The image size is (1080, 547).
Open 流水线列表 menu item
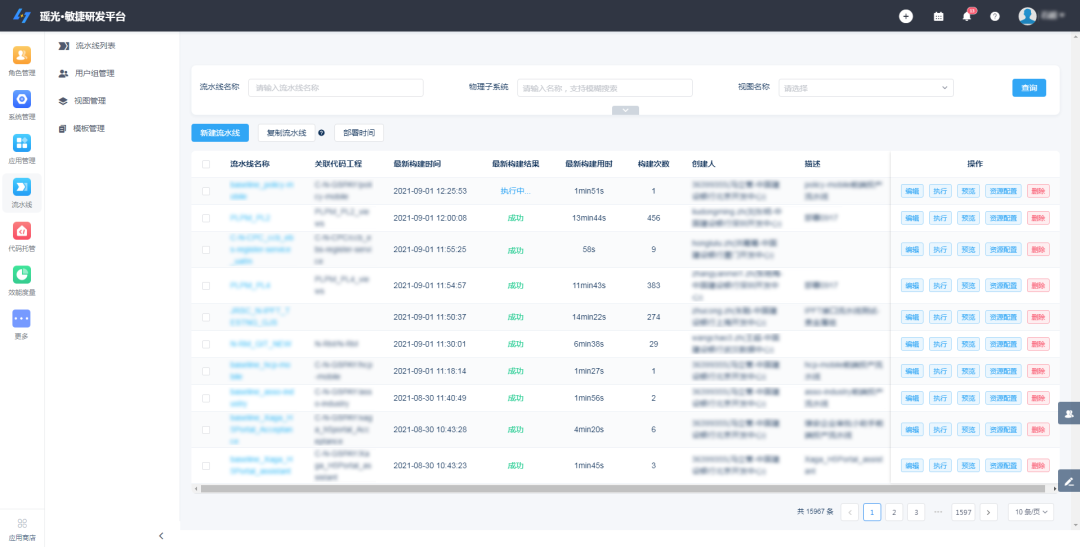point(87,45)
